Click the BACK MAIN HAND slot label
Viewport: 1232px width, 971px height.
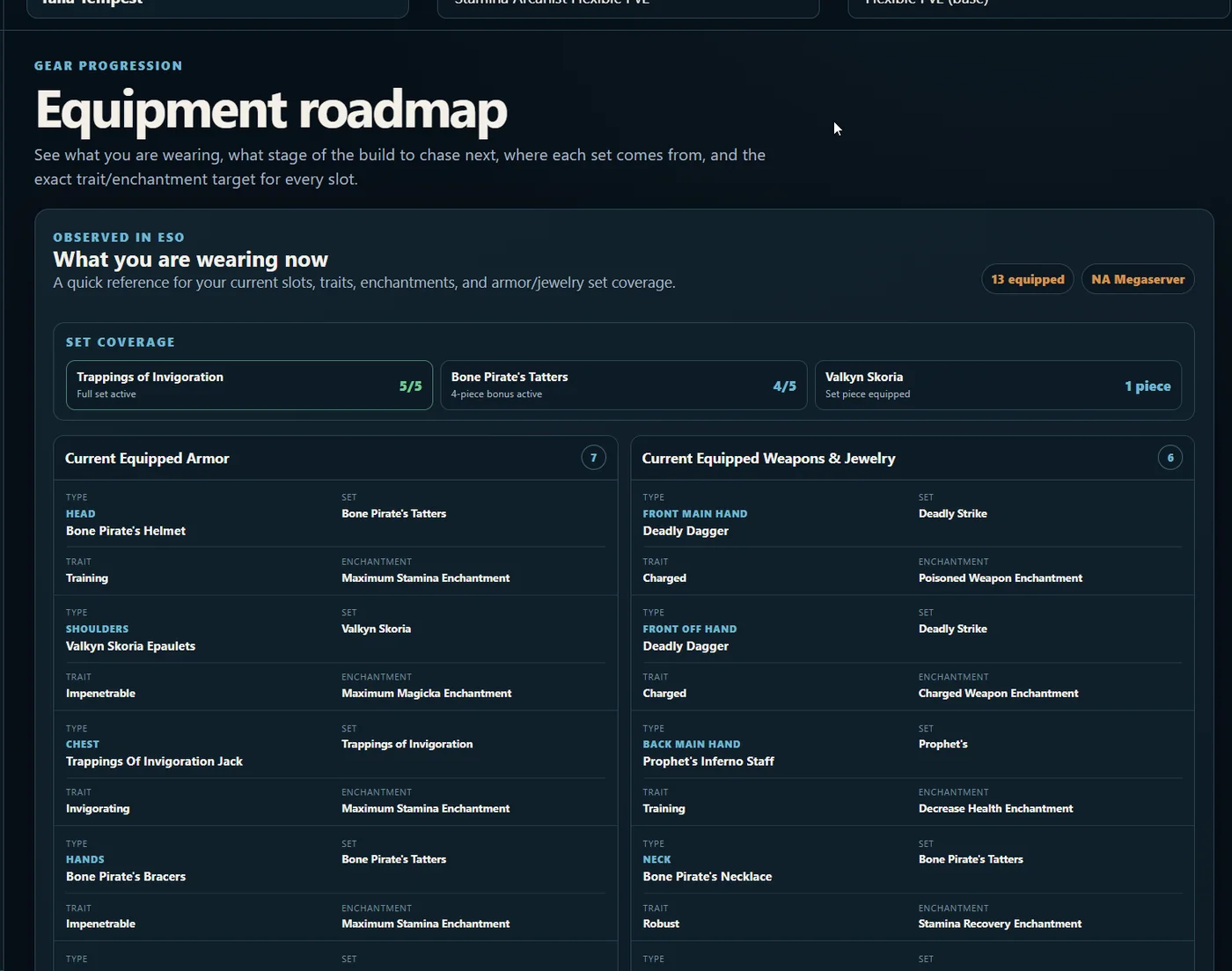point(692,745)
